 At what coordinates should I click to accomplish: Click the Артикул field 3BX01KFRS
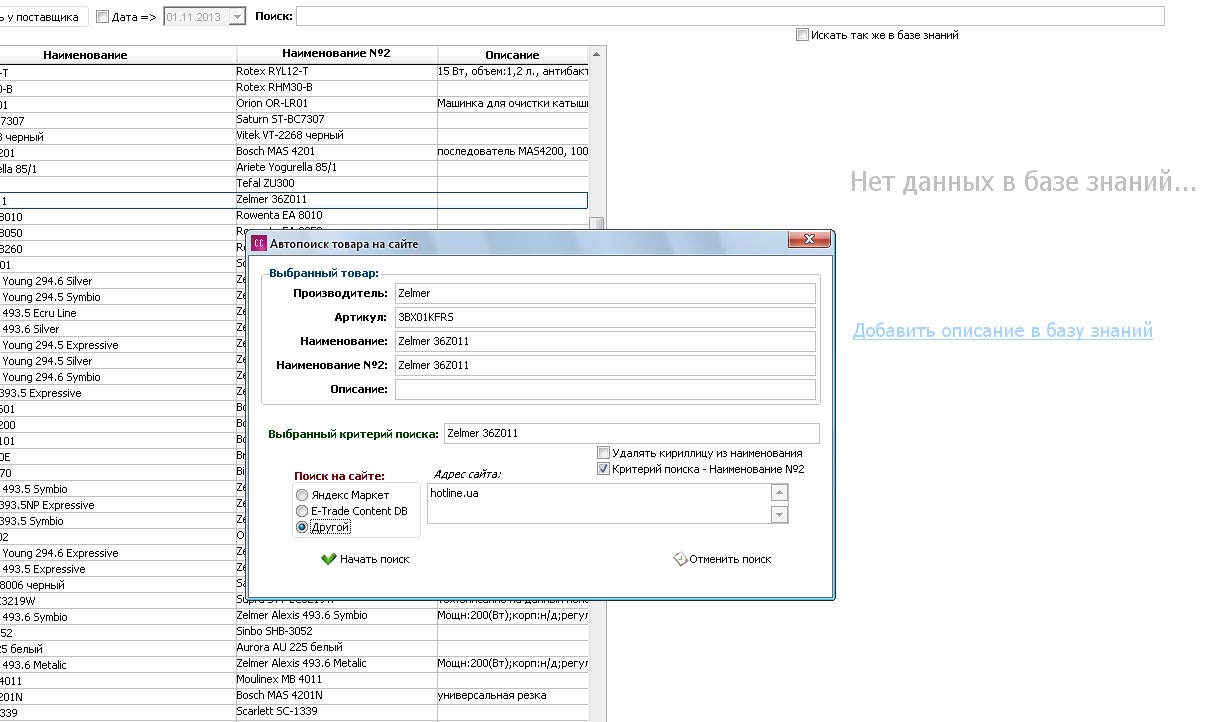[605, 318]
